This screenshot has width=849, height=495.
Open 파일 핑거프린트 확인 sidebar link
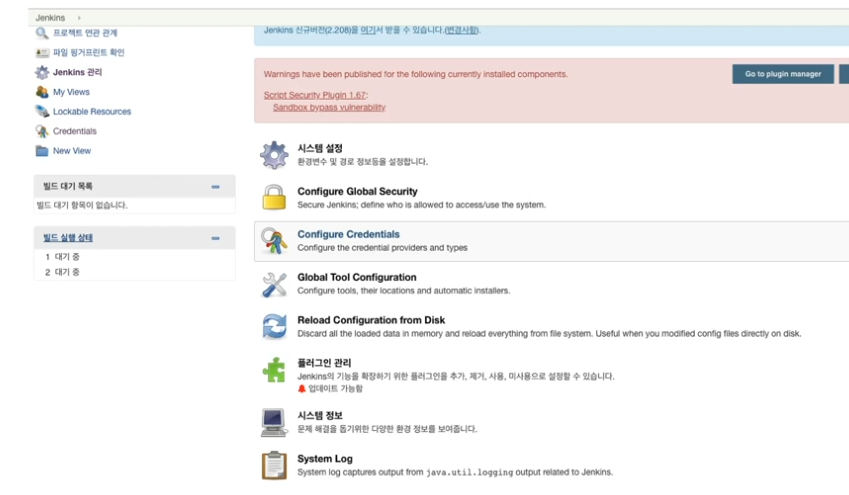[89, 53]
